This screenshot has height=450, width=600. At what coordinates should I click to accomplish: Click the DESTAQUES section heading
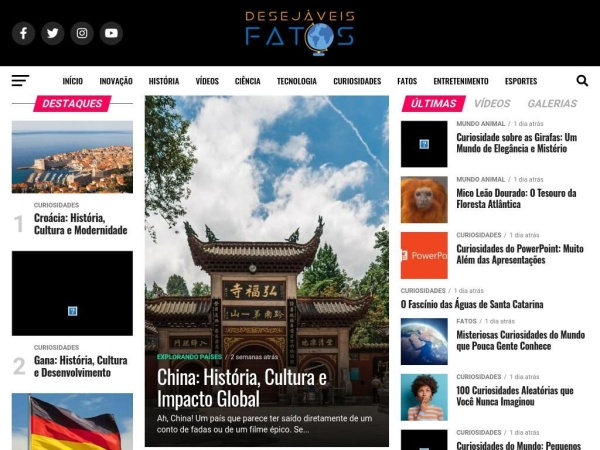[72, 104]
